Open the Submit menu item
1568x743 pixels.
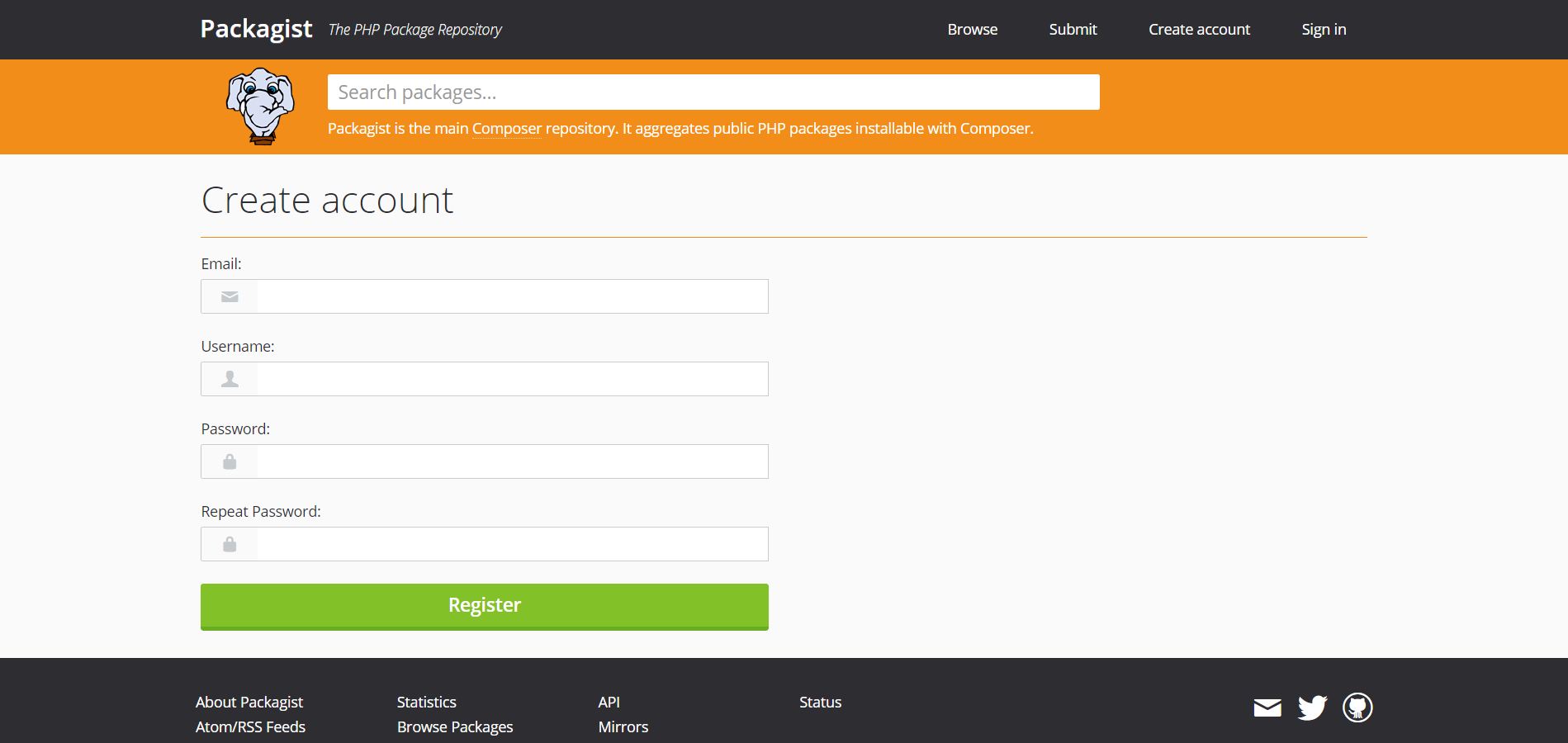1073,29
